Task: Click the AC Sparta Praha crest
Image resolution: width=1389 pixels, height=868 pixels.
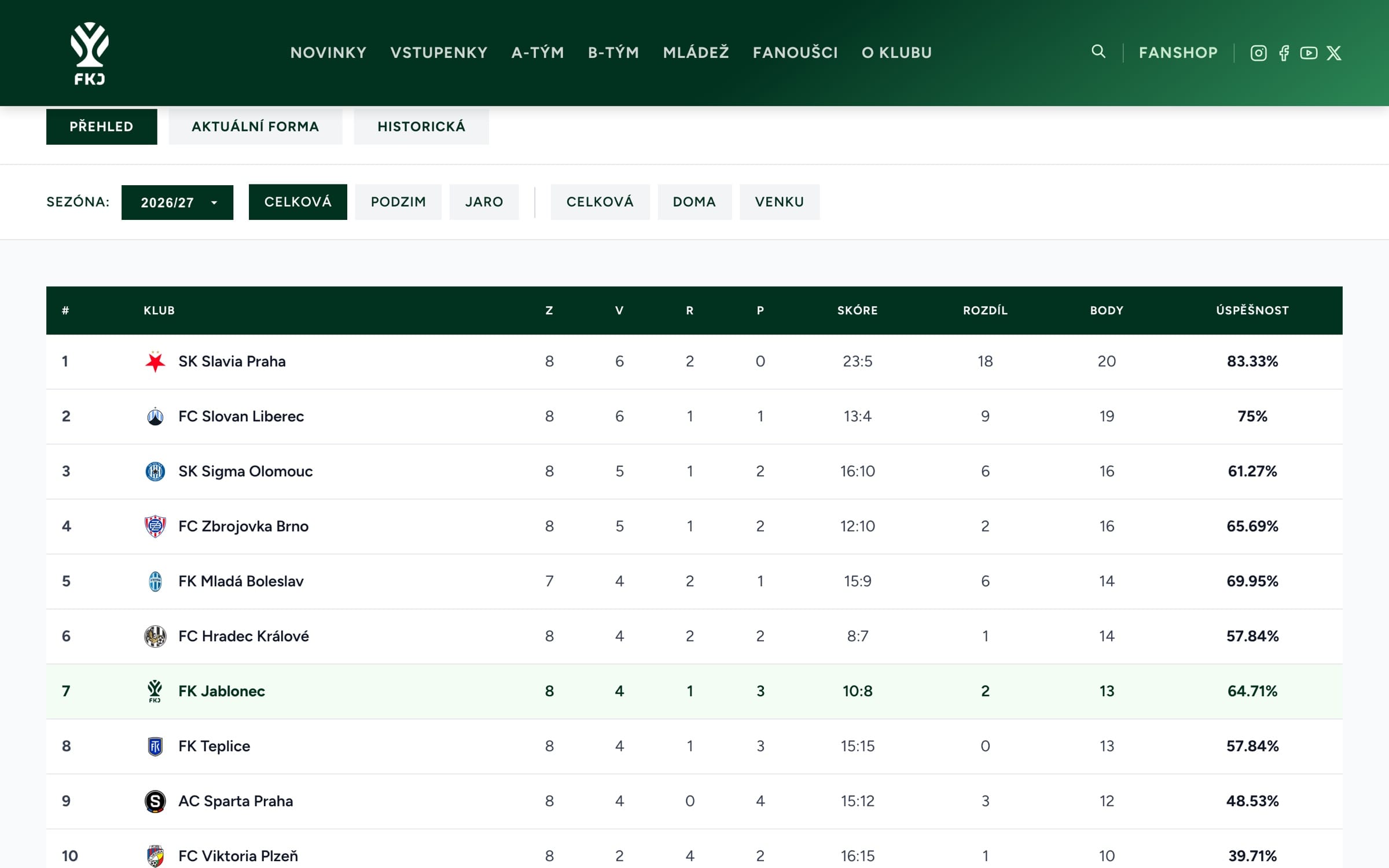Action: click(x=155, y=801)
